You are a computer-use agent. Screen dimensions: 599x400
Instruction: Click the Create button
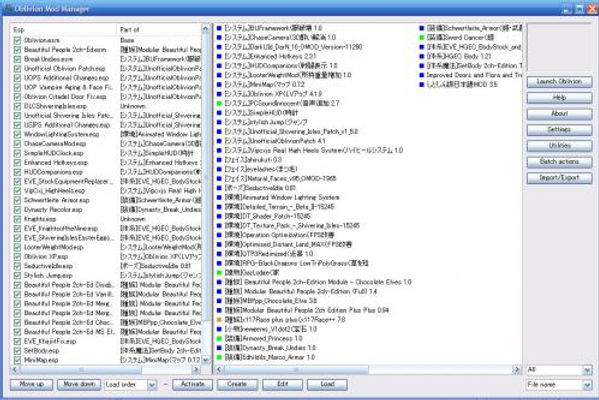[237, 384]
